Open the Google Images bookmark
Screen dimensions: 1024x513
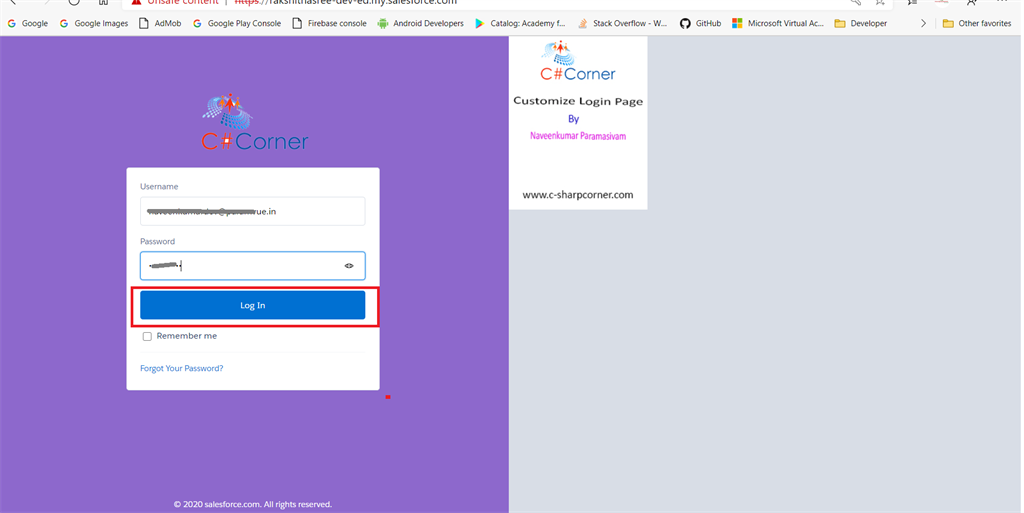point(94,23)
